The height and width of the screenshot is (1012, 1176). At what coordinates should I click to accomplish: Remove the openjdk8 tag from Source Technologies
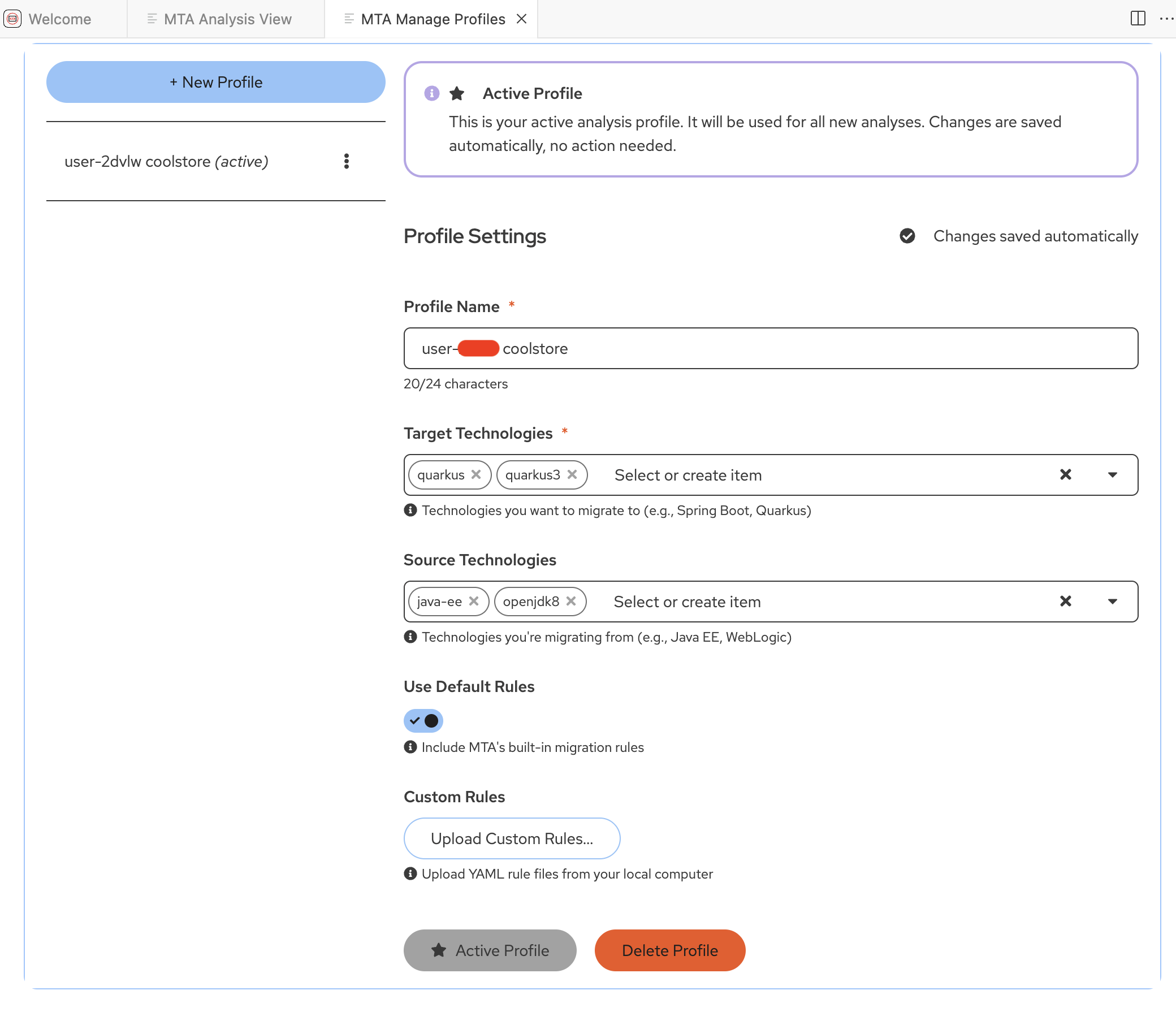tap(572, 602)
